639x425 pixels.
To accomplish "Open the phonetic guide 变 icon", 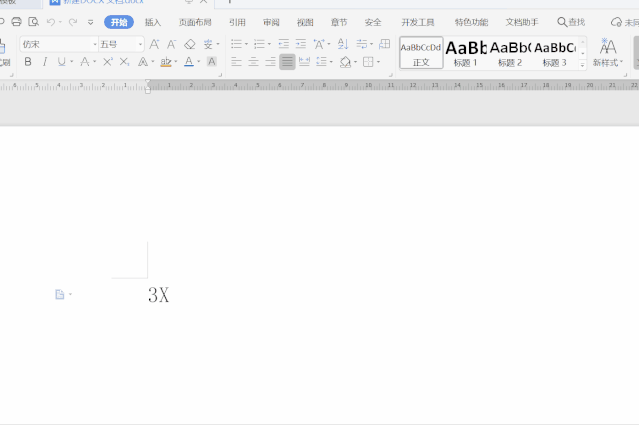I will click(x=208, y=44).
